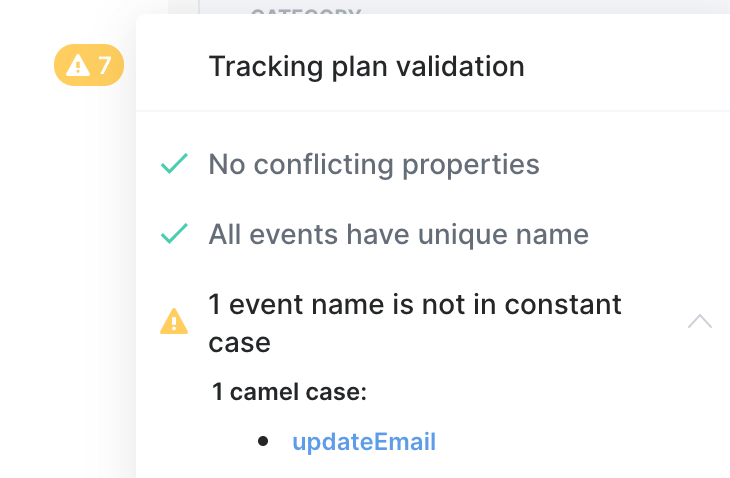Click the word 'case' wrapped onto second line

[239, 343]
